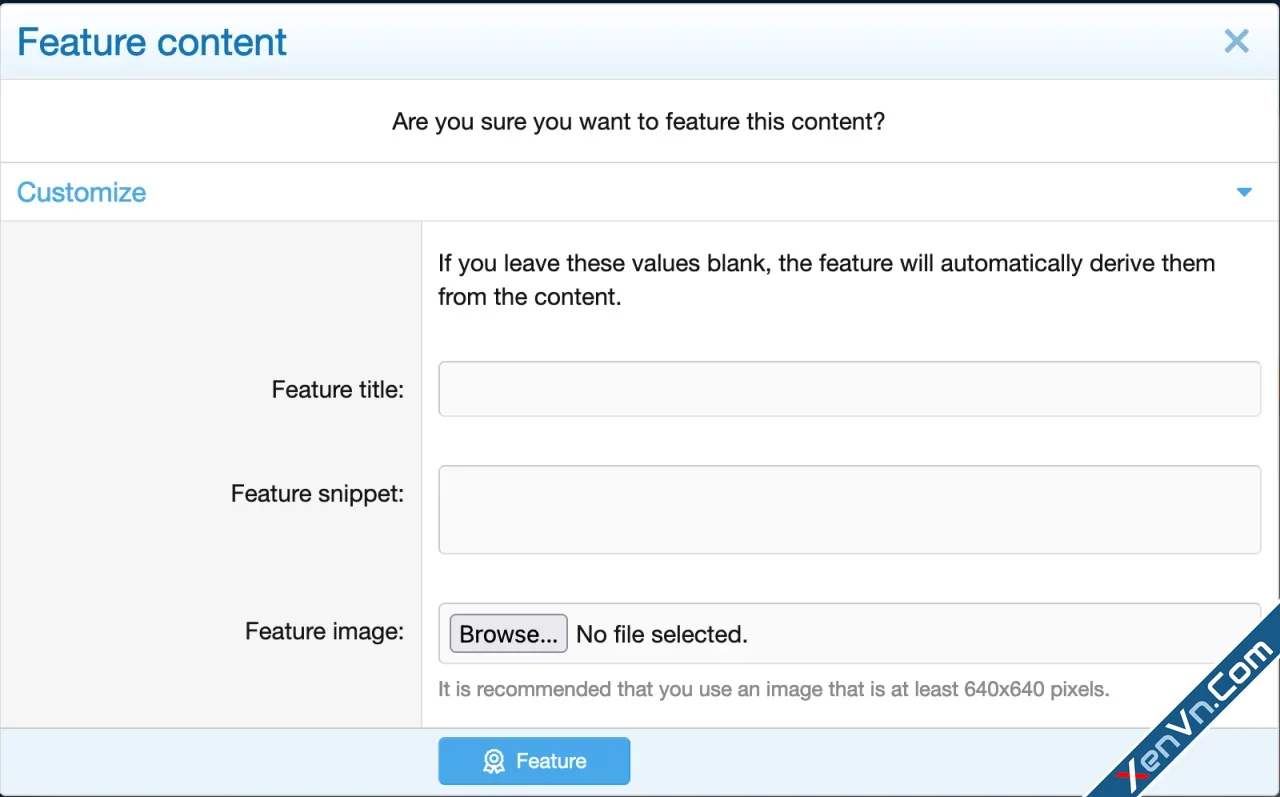Focus the Feature title input field
Screen dimensions: 1280x797
[x=849, y=389]
